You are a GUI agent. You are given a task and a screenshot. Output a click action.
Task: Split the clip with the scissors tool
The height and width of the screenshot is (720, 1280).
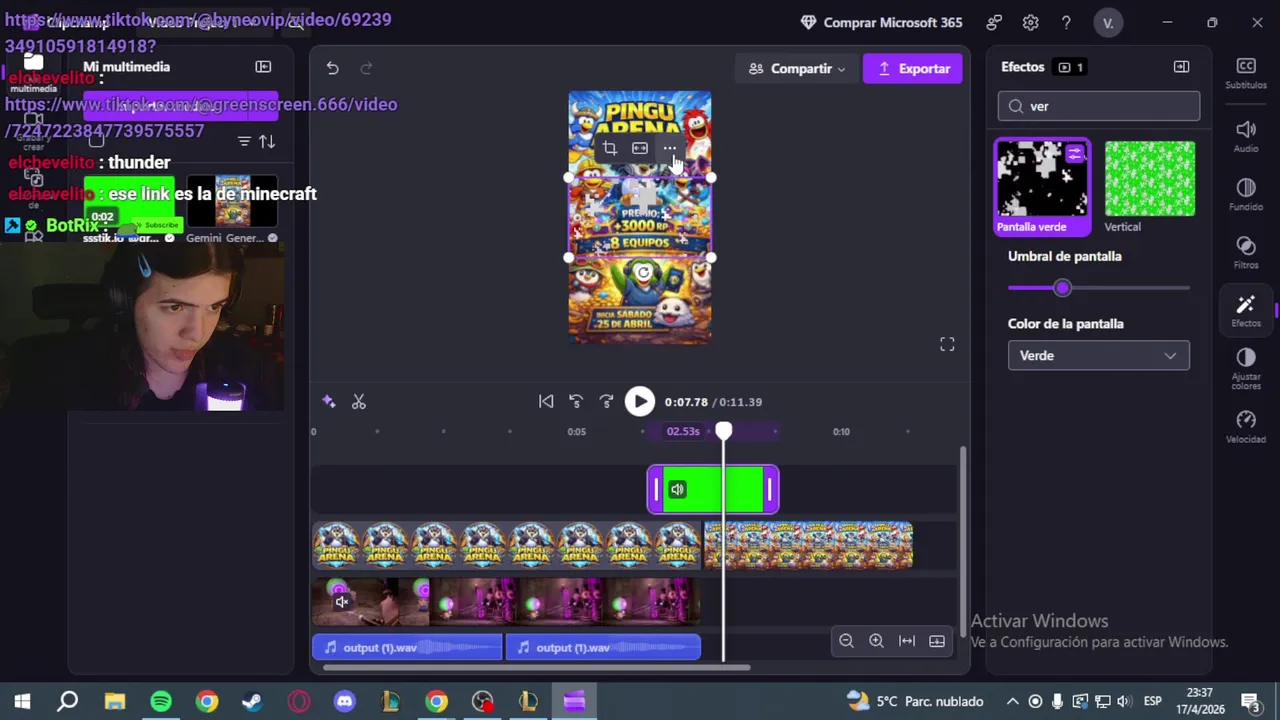tap(359, 402)
